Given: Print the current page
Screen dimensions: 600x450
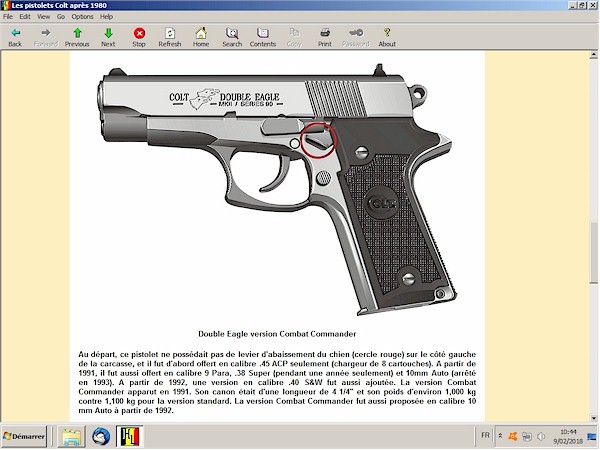Looking at the screenshot, I should pyautogui.click(x=325, y=37).
